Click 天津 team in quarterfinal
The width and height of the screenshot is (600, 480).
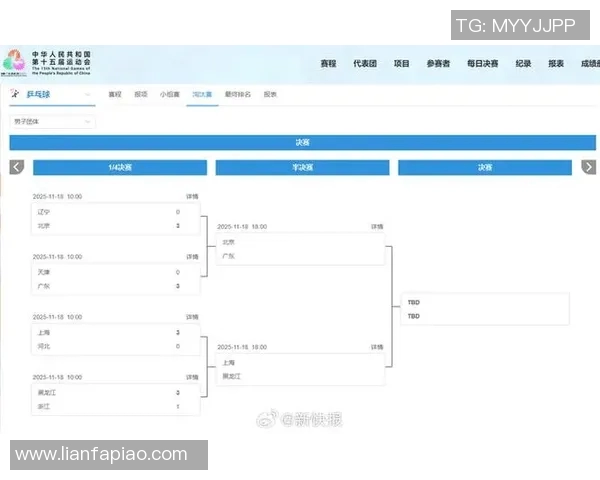pyautogui.click(x=44, y=272)
